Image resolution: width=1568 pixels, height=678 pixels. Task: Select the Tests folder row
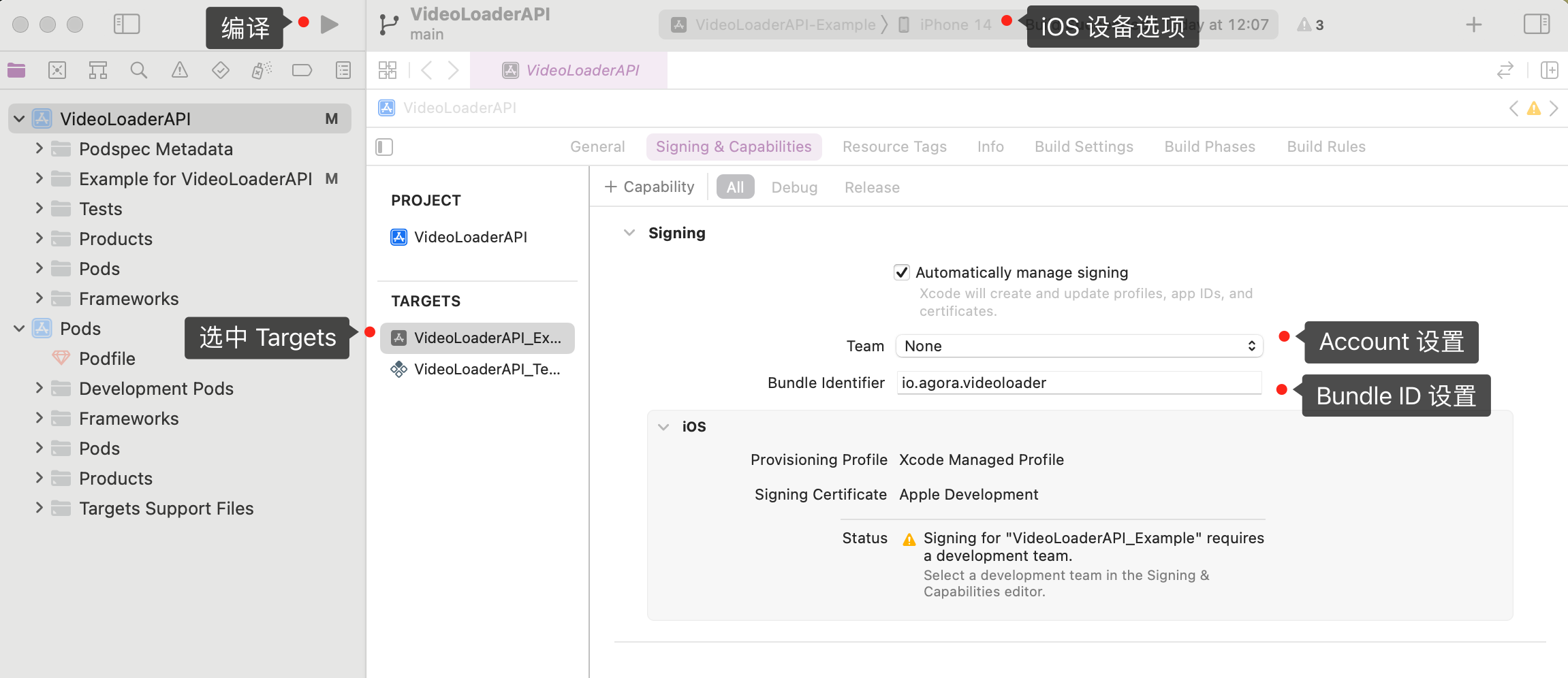pos(180,208)
